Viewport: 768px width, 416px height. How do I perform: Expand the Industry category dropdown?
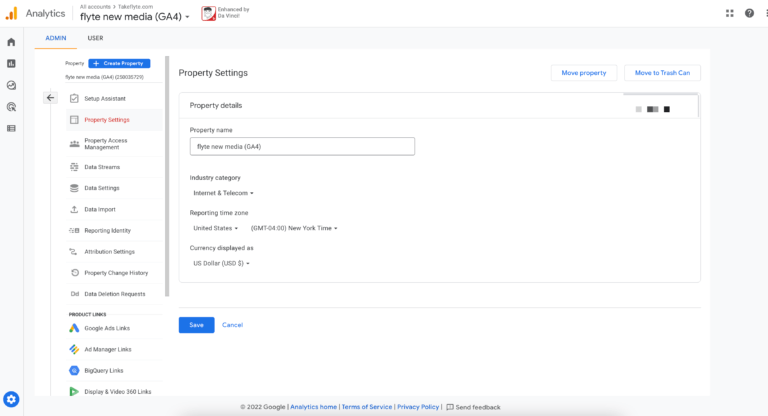pyautogui.click(x=223, y=193)
